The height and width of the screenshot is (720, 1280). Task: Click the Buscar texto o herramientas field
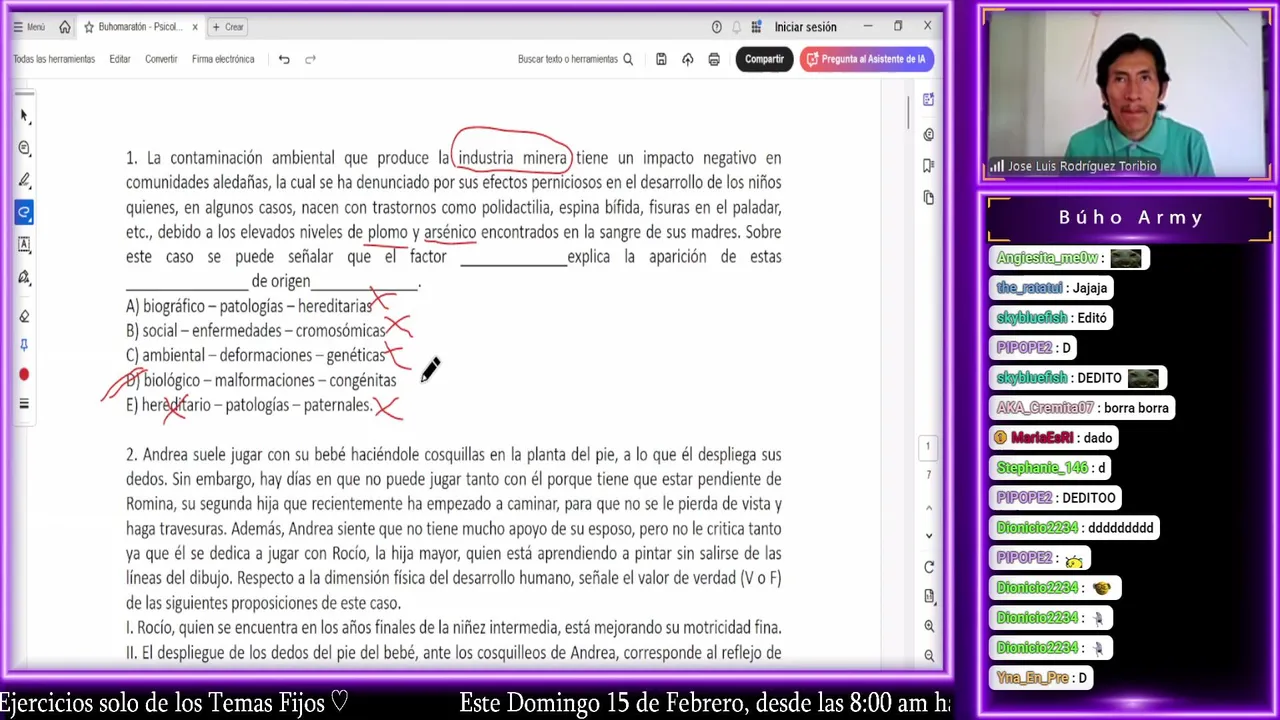pyautogui.click(x=575, y=59)
